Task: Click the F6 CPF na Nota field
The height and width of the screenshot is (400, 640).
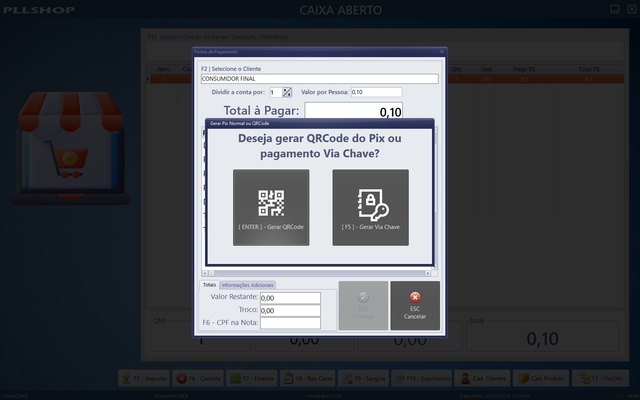Action: 290,323
